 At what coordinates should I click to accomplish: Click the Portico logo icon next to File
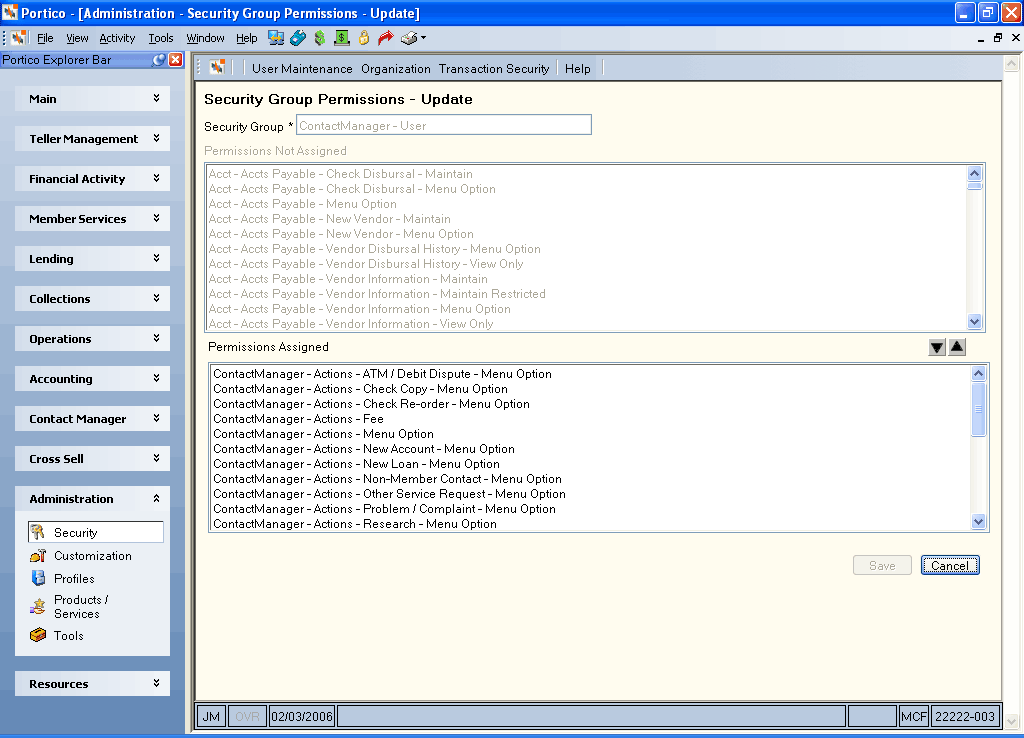[x=19, y=38]
